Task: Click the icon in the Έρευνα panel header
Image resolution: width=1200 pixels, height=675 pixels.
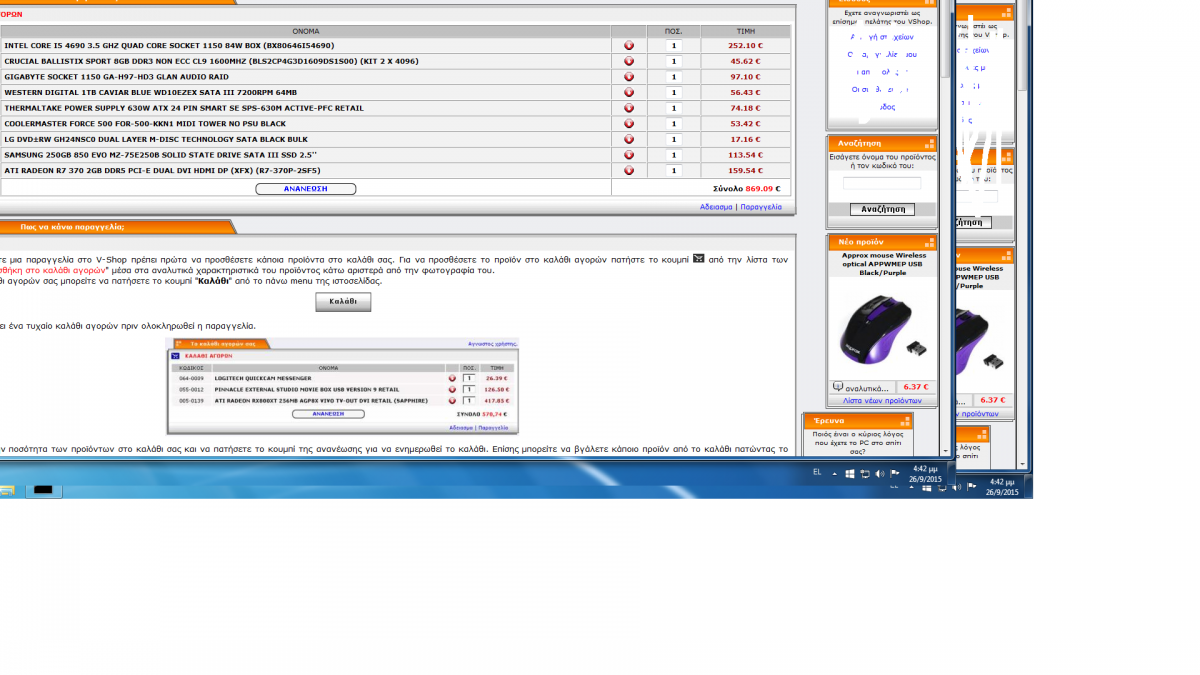Action: coord(904,421)
